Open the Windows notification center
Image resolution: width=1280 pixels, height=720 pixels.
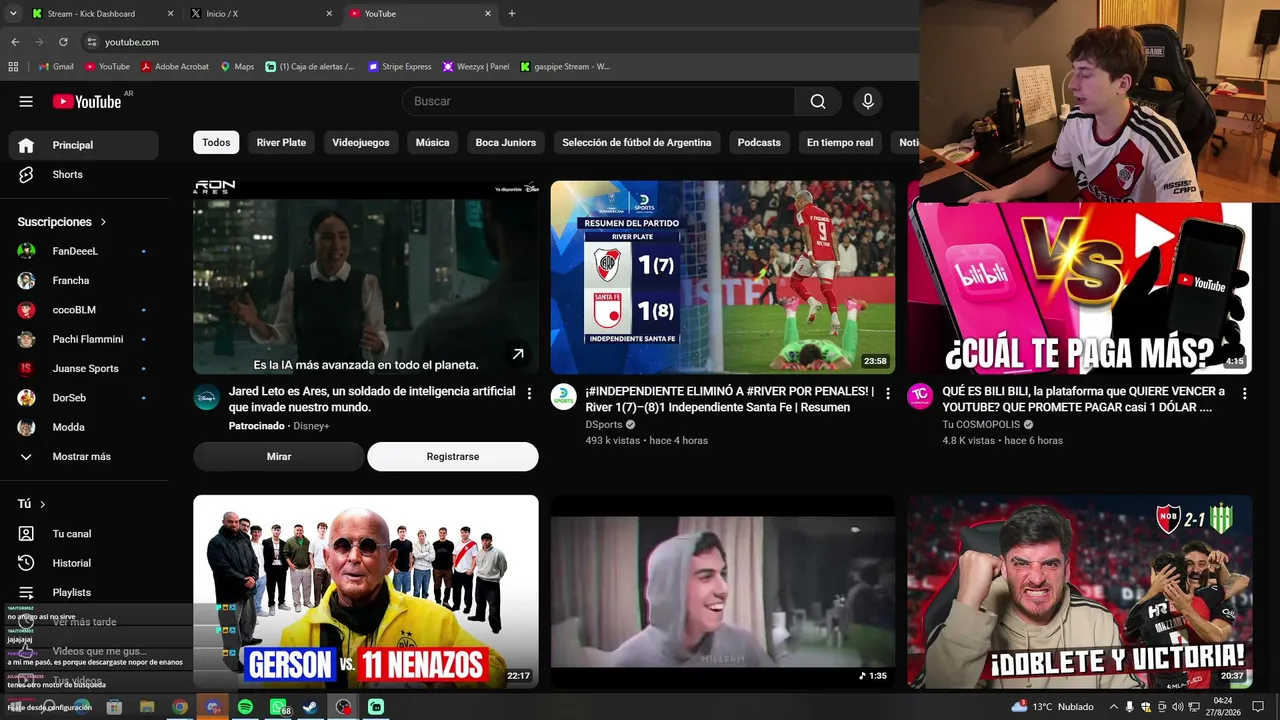click(1258, 707)
